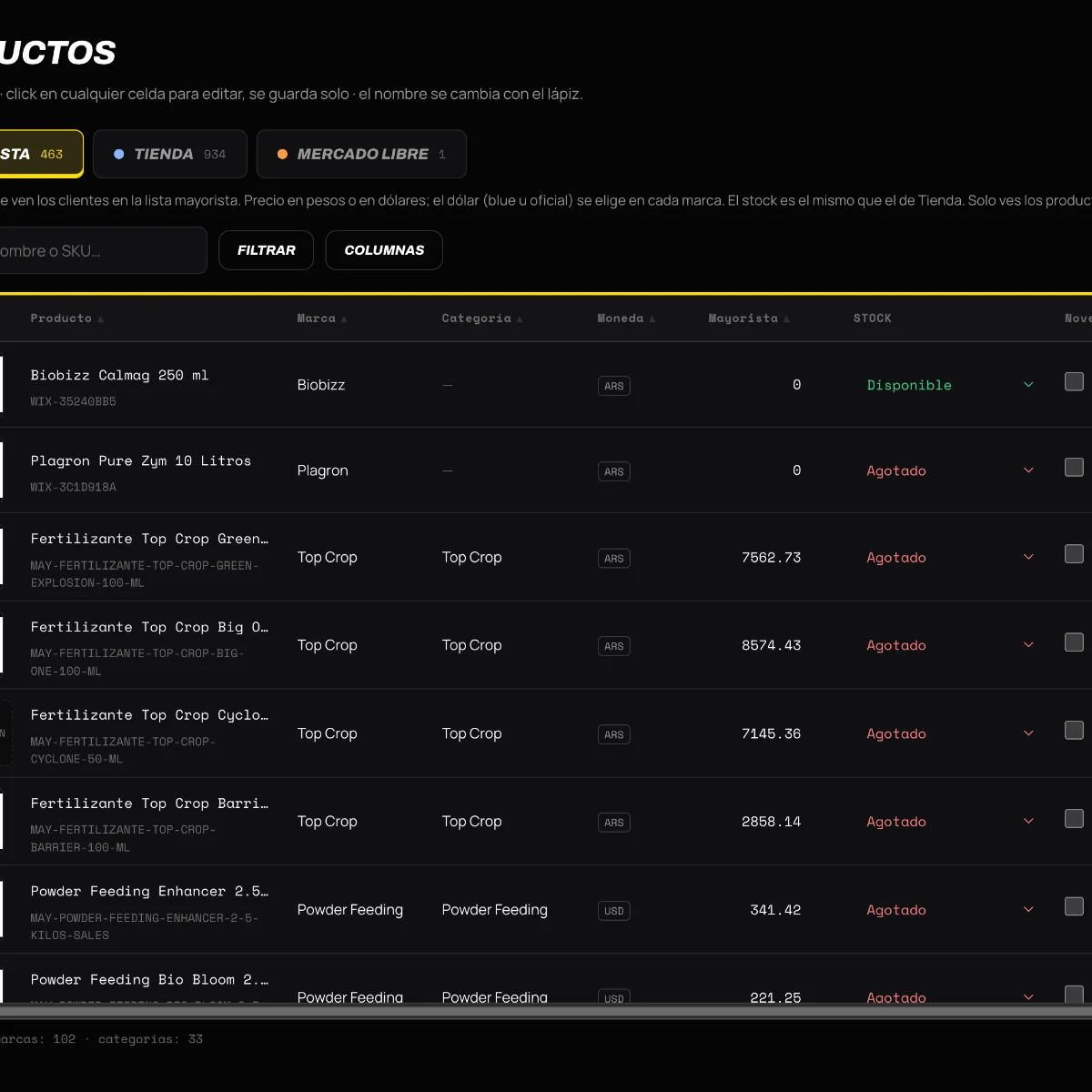Tick the checkbox for Top Crop Green Explosion row

pyautogui.click(x=1074, y=553)
